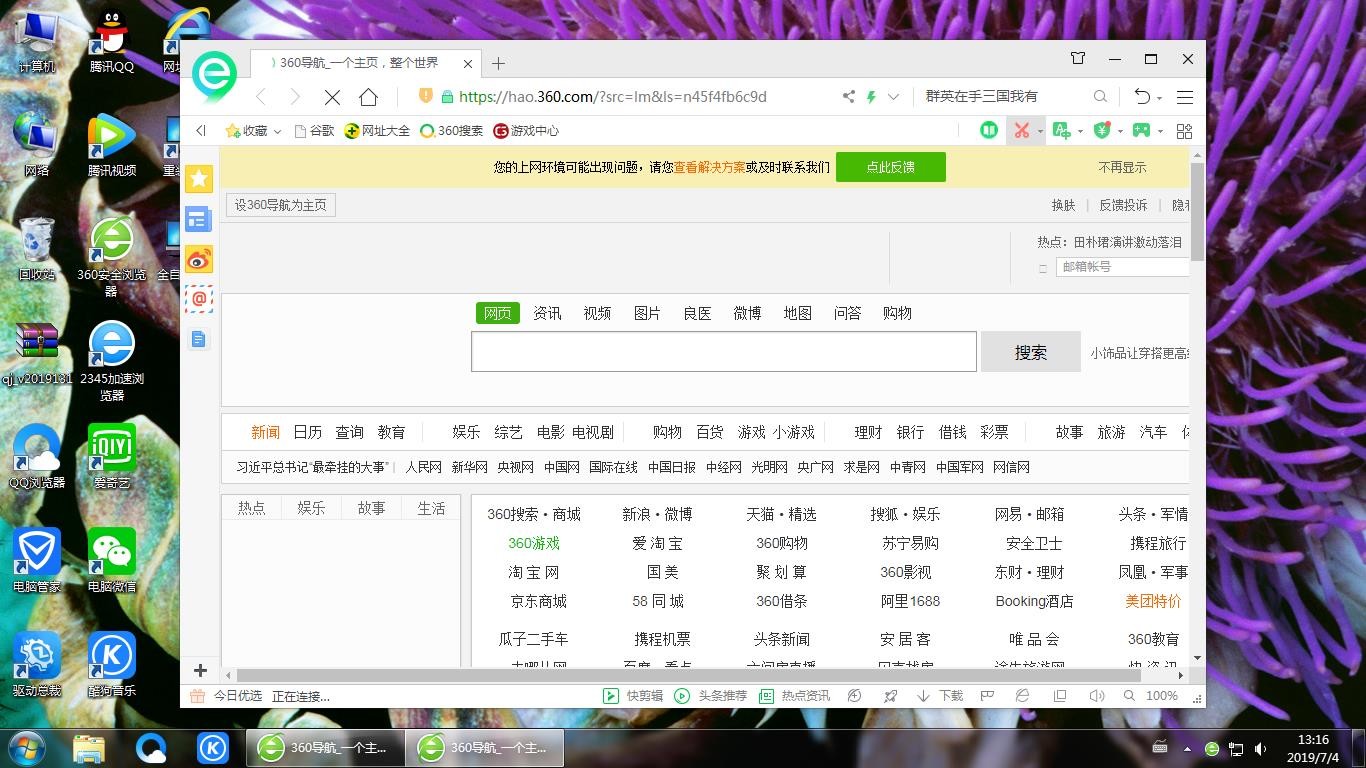The width and height of the screenshot is (1366, 768).
Task: Click the Windows Start button
Action: 26,748
